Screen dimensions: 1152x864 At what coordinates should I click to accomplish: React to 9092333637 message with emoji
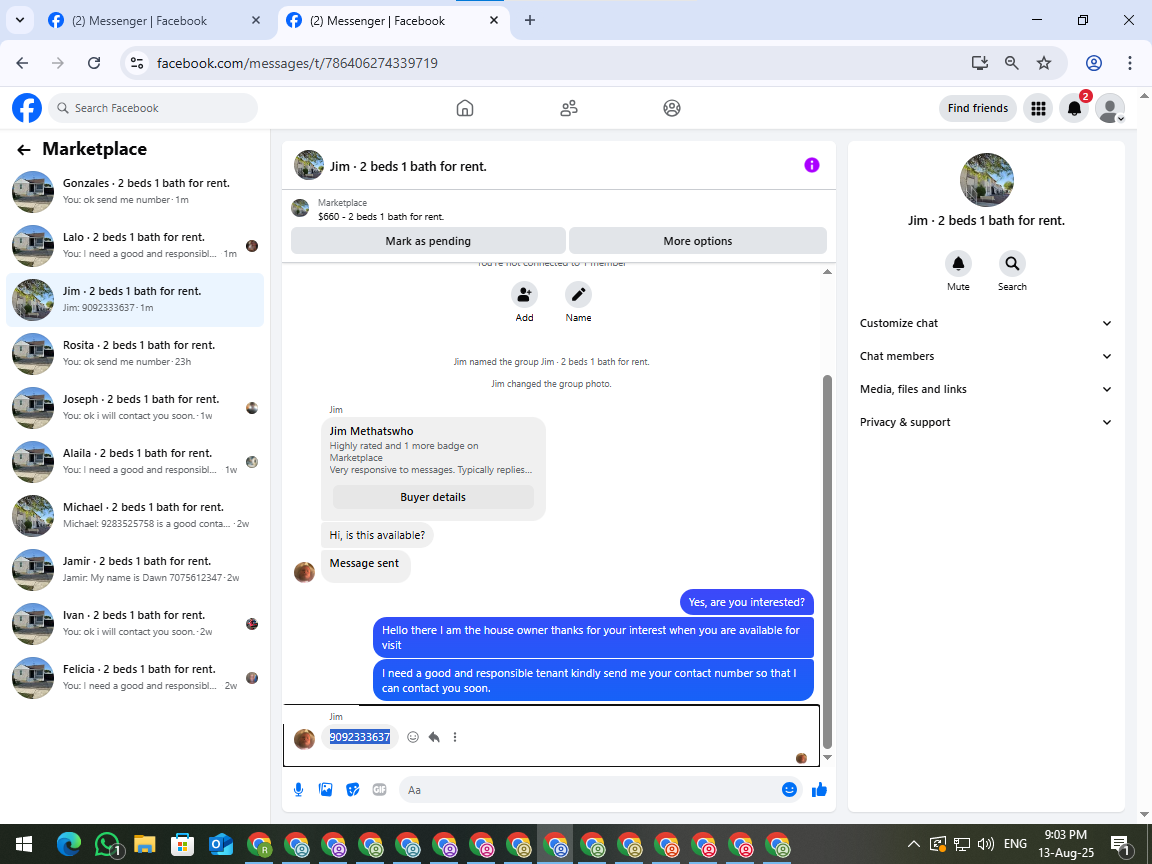point(413,737)
